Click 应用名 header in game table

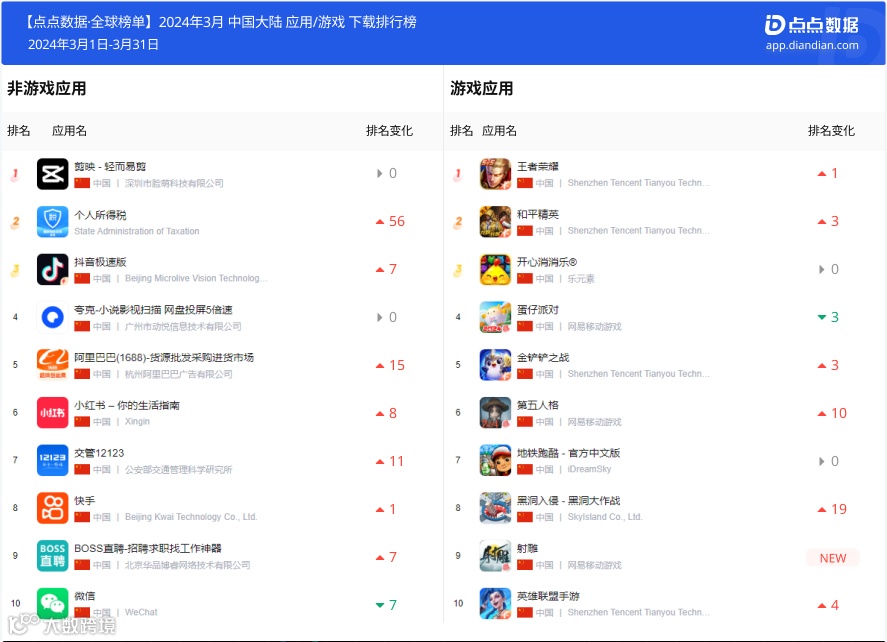(x=499, y=131)
